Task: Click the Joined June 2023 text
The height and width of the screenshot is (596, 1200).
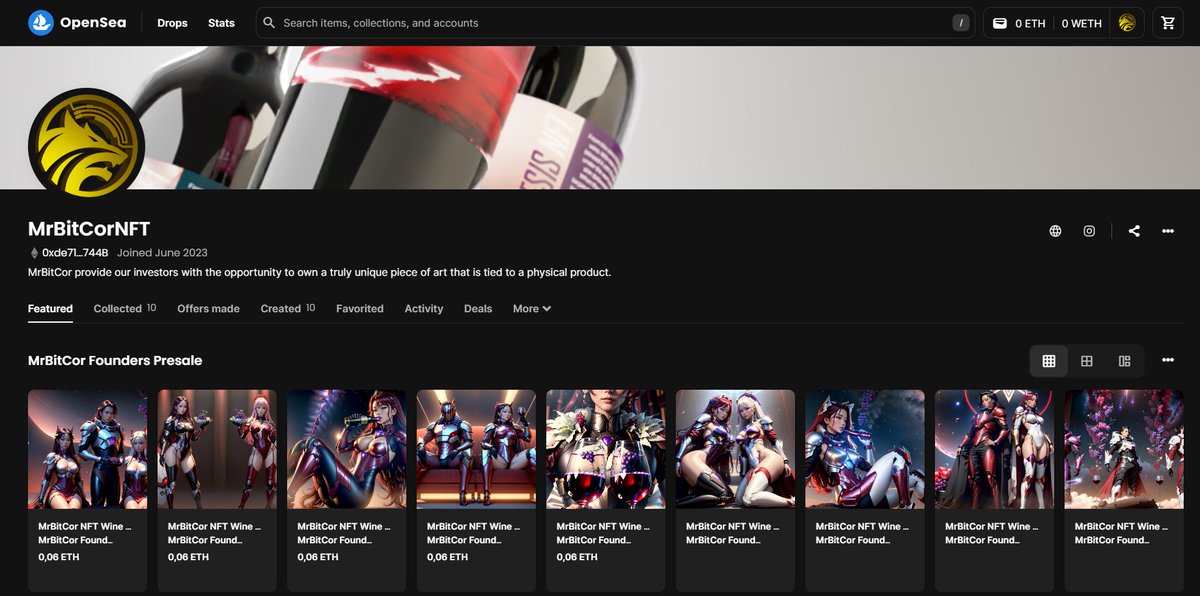Action: [162, 253]
